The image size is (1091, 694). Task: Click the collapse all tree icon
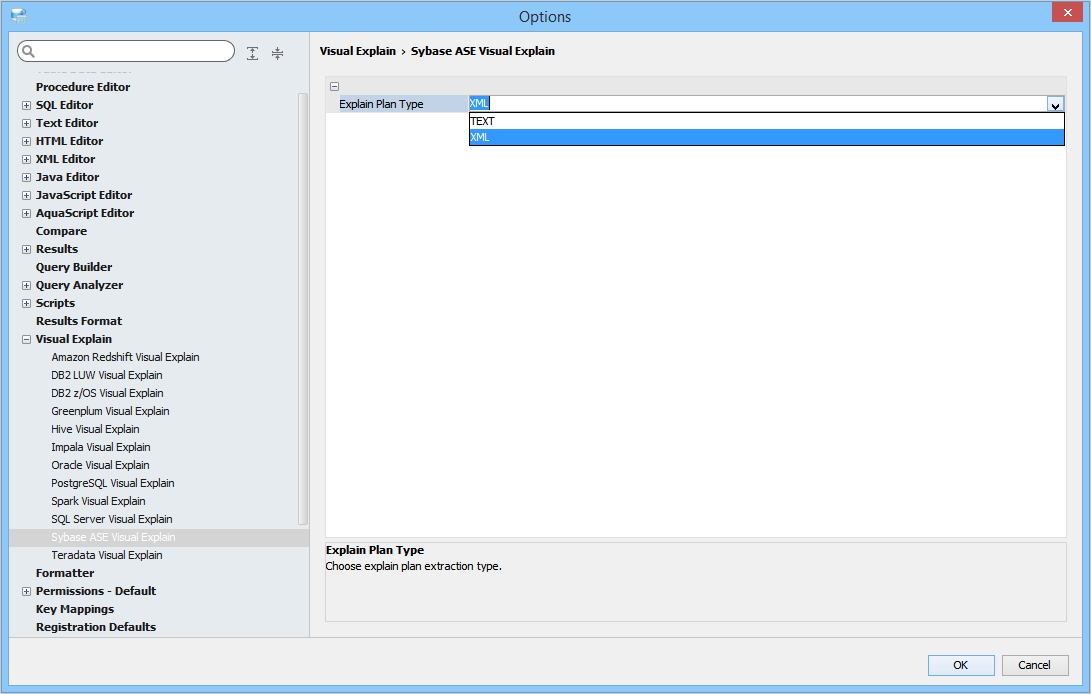278,53
